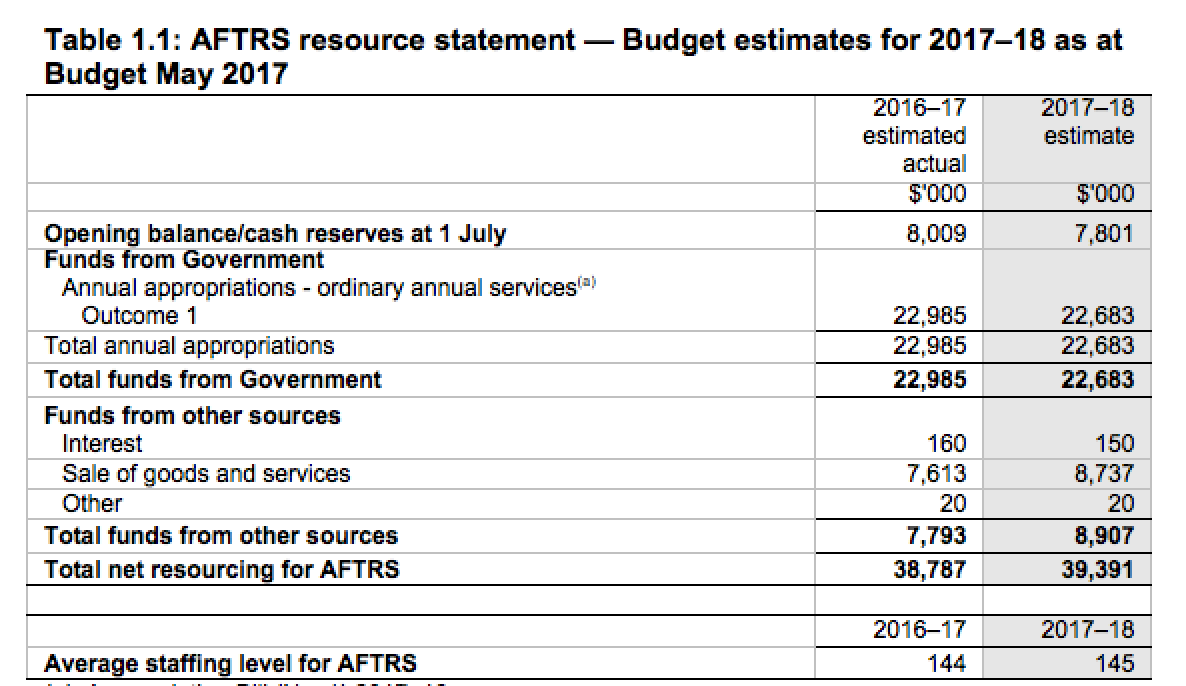Select the '2017–18 estimate' column header
The width and height of the screenshot is (1186, 686).
tap(1088, 121)
